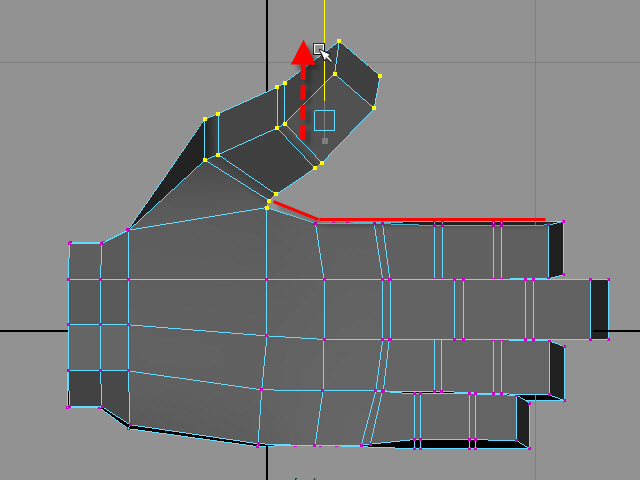Select the magenta vertex at the wrist's bottom-left corner
This screenshot has height=480, width=640.
pyautogui.click(x=68, y=407)
